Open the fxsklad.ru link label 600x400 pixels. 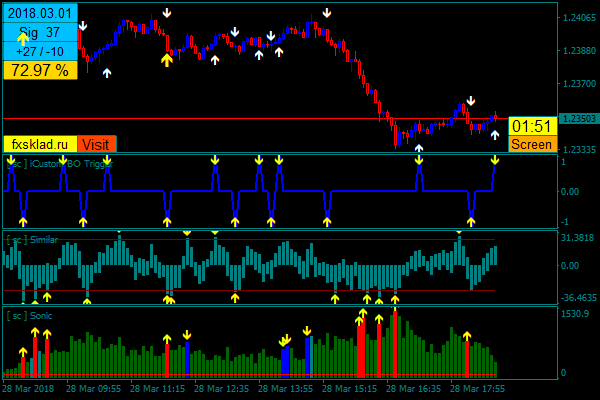[40, 145]
